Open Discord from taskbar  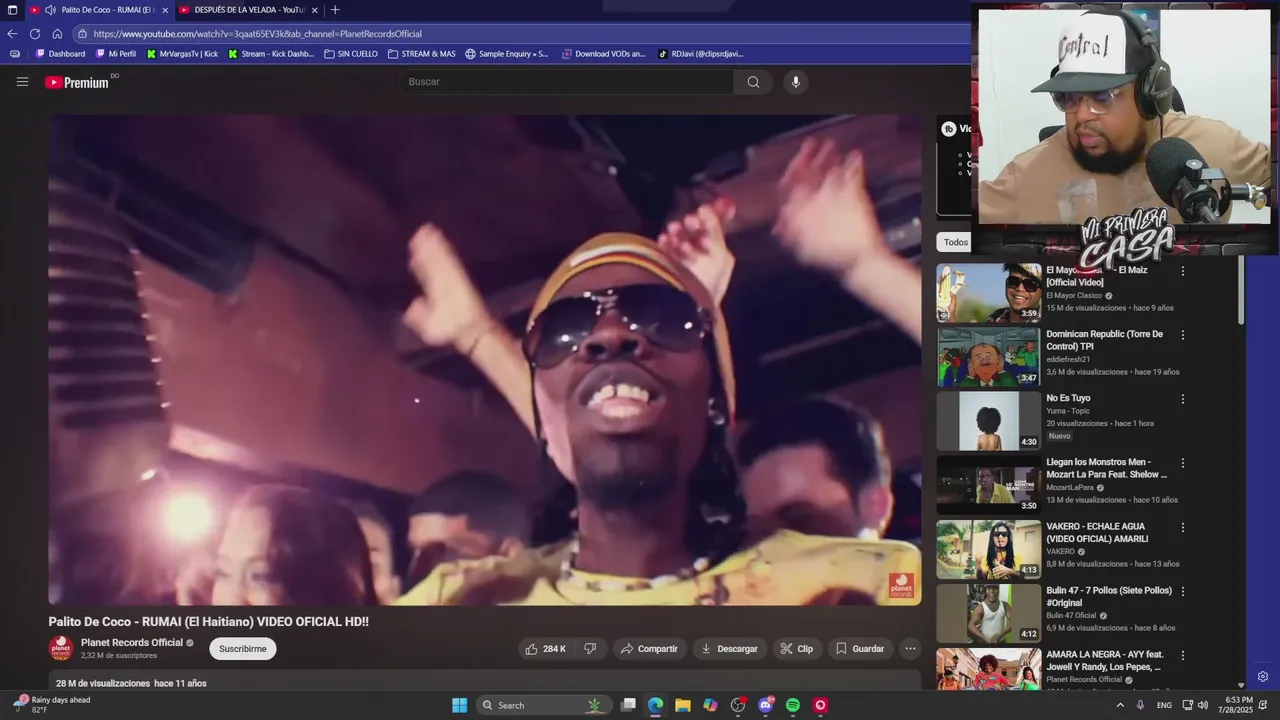click(x=766, y=705)
